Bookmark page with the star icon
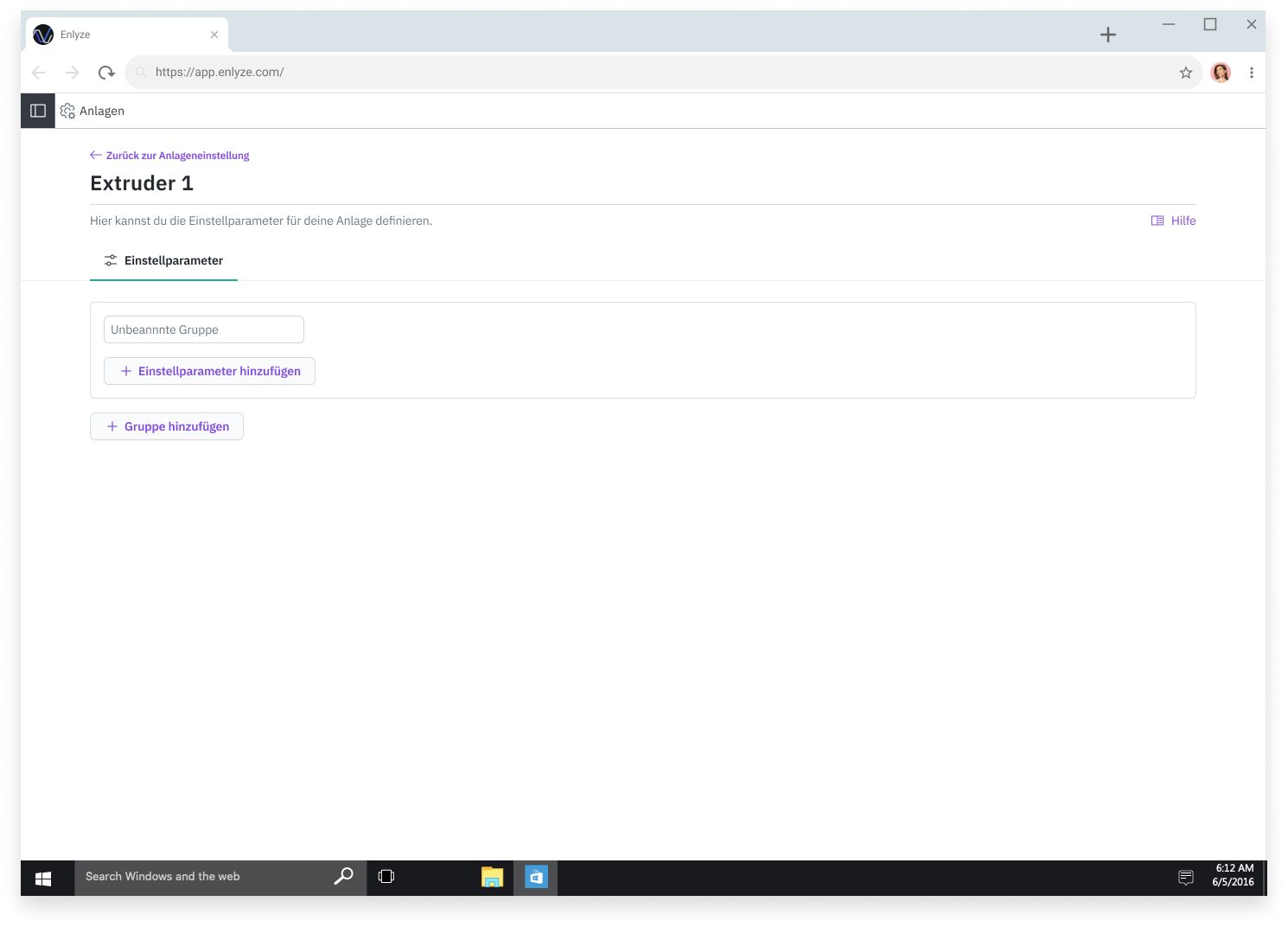The image size is (1288, 927). point(1186,73)
